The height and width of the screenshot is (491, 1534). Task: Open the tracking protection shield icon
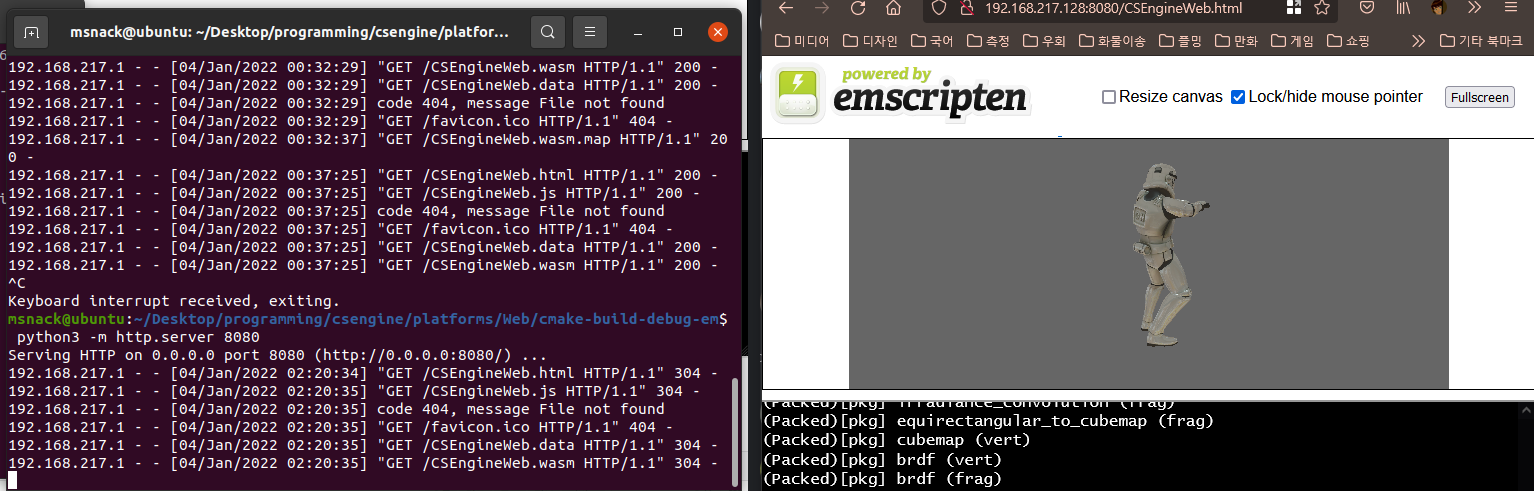pos(939,8)
